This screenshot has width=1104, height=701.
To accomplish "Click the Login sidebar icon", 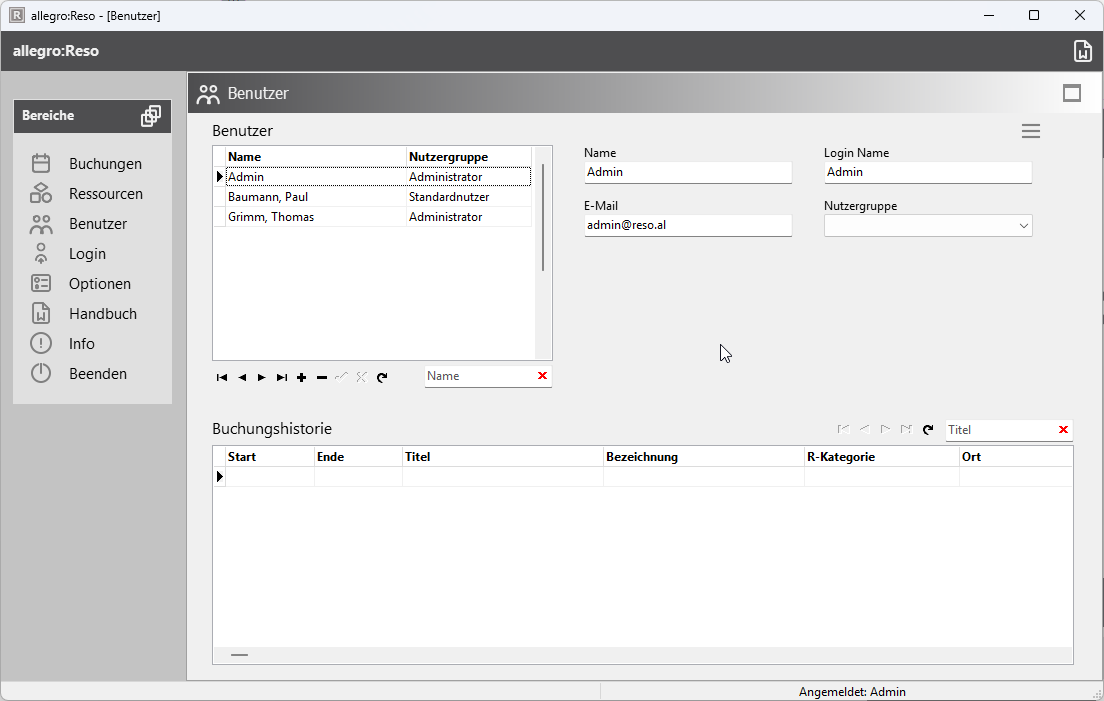I will (41, 254).
